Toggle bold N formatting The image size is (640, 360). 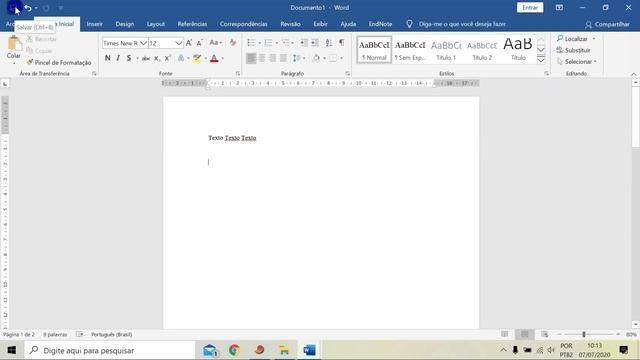tap(108, 58)
